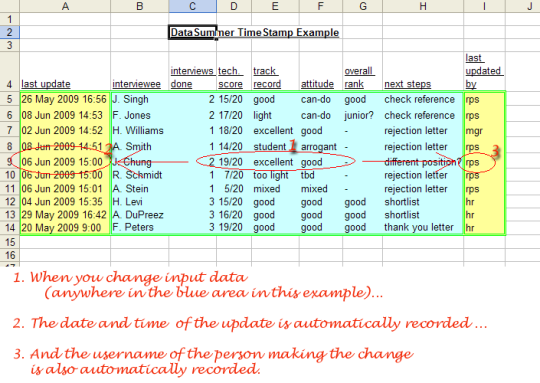The image size is (540, 383).
Task: Select cell with 06 Jun 2009 15:01
Action: 65,189
